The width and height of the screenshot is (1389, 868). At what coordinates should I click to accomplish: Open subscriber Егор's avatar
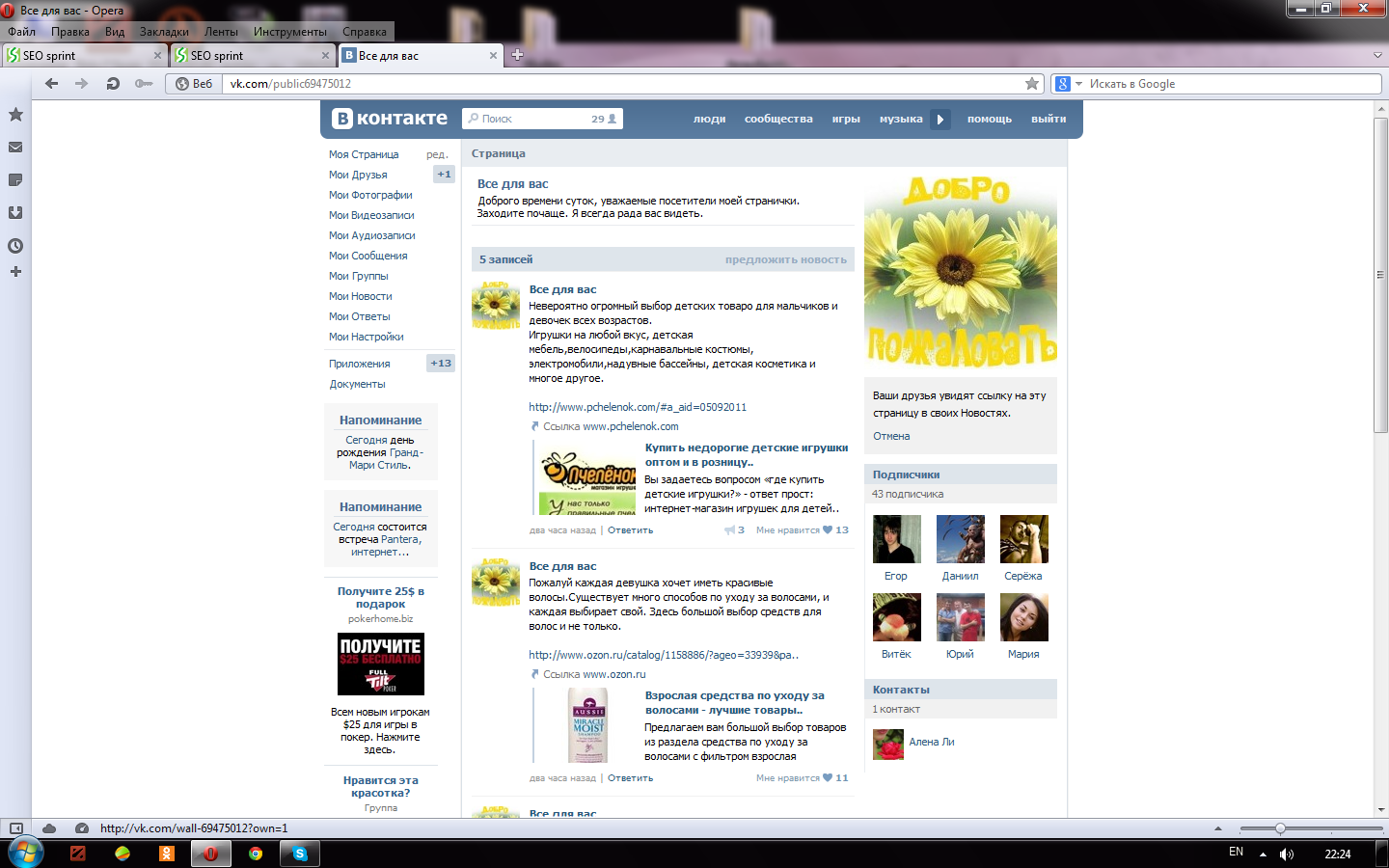pos(896,539)
